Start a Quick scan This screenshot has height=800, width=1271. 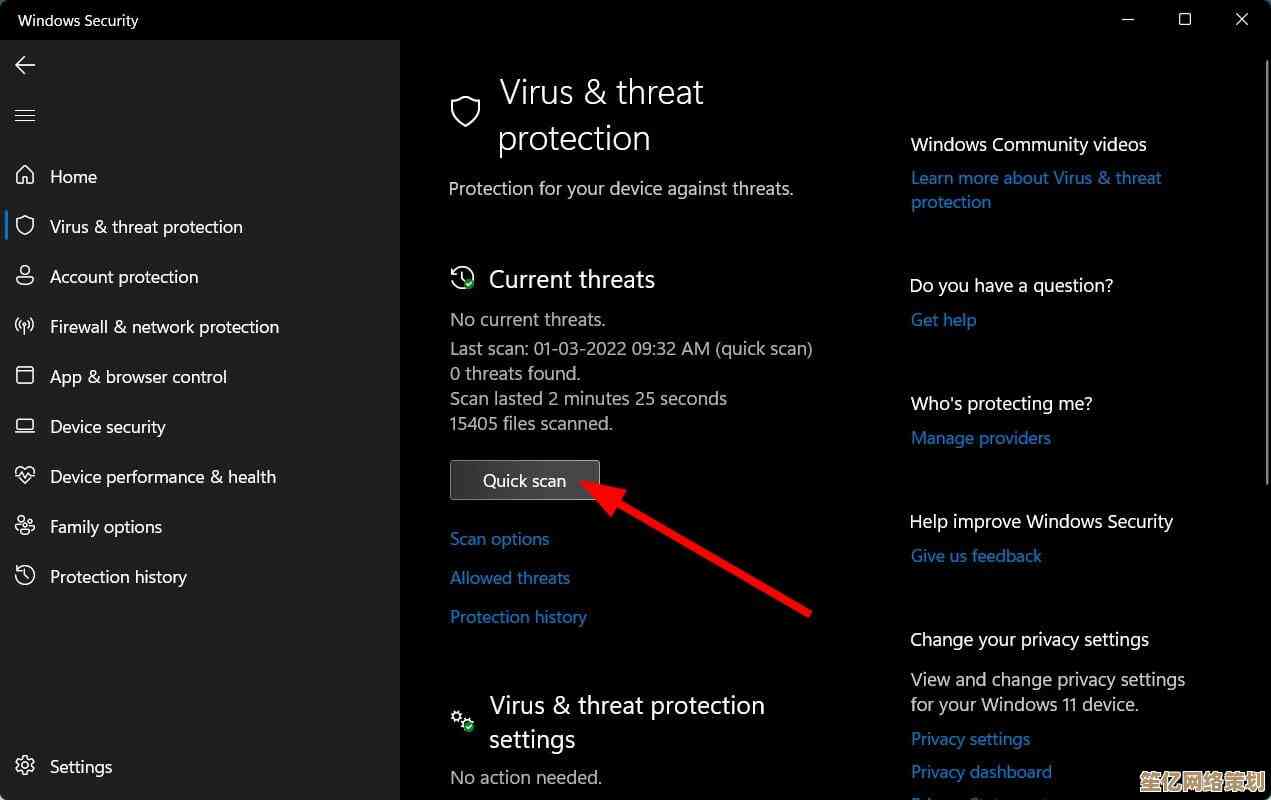[524, 481]
